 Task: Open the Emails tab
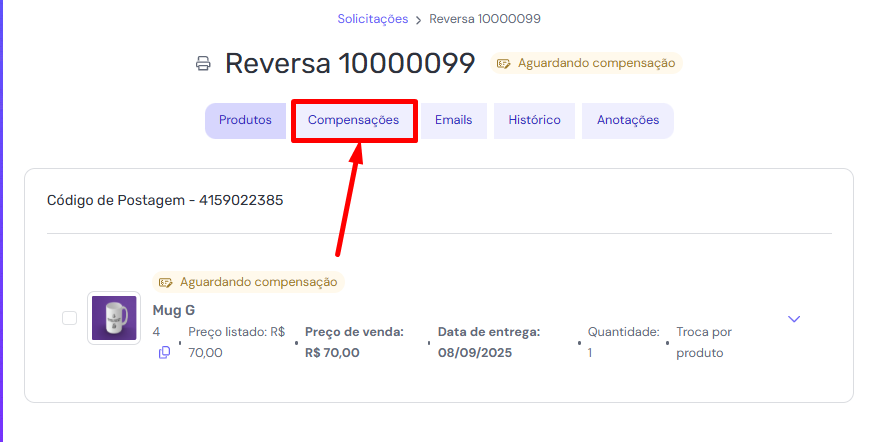[453, 120]
